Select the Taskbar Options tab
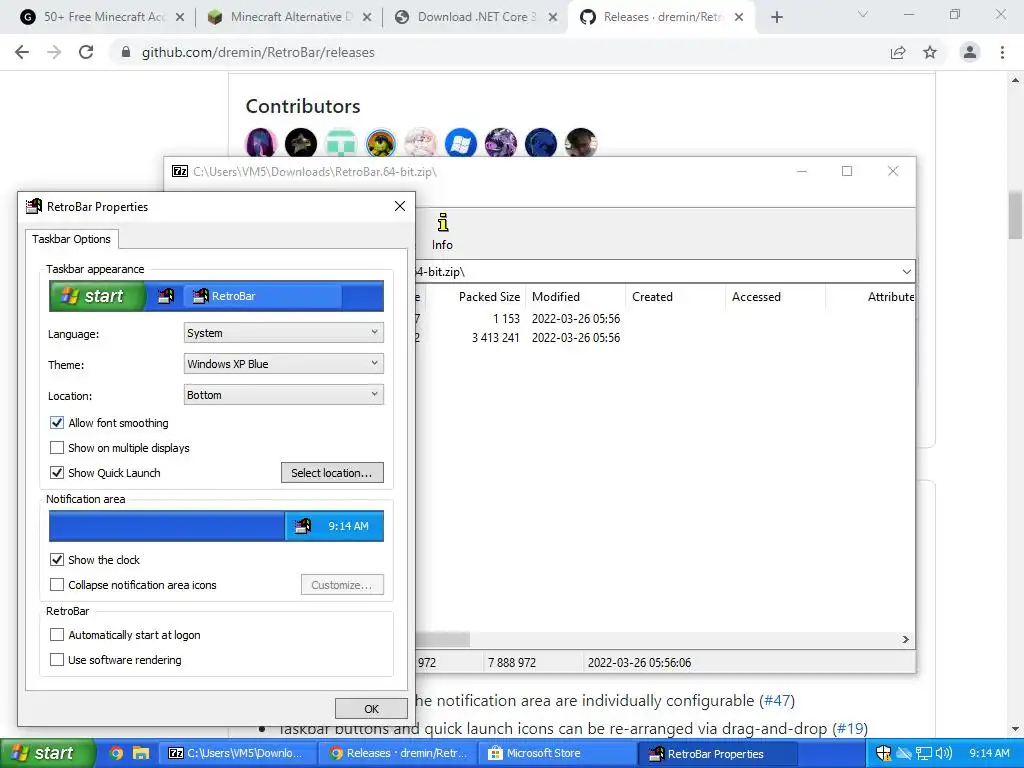The image size is (1024, 768). [72, 239]
